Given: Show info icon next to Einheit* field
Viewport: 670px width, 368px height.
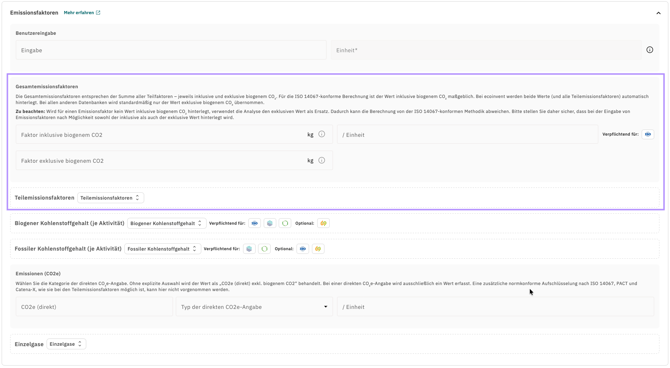Looking at the screenshot, I should pyautogui.click(x=649, y=50).
